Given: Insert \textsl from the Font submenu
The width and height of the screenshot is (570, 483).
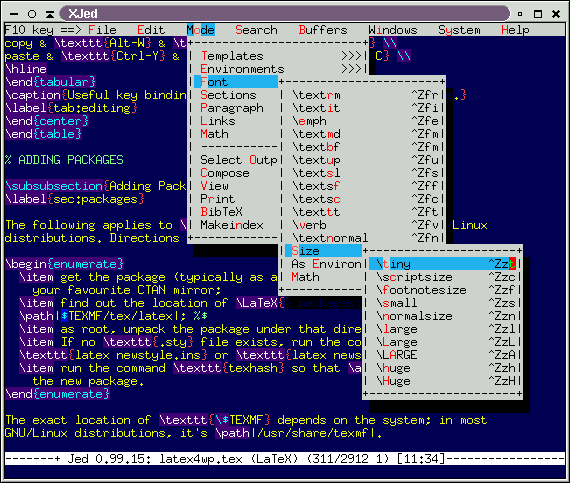Looking at the screenshot, I should click(x=363, y=173).
